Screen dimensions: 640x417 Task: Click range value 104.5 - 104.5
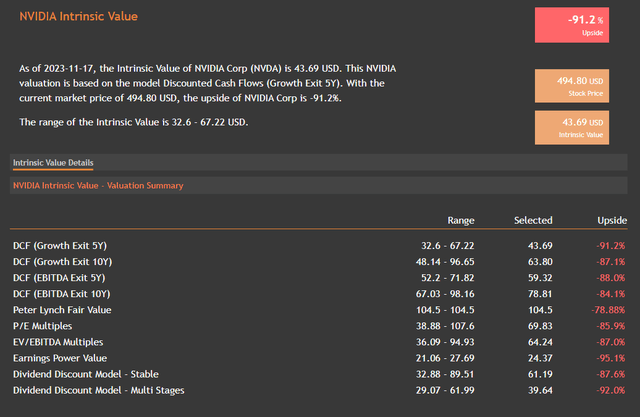point(445,310)
